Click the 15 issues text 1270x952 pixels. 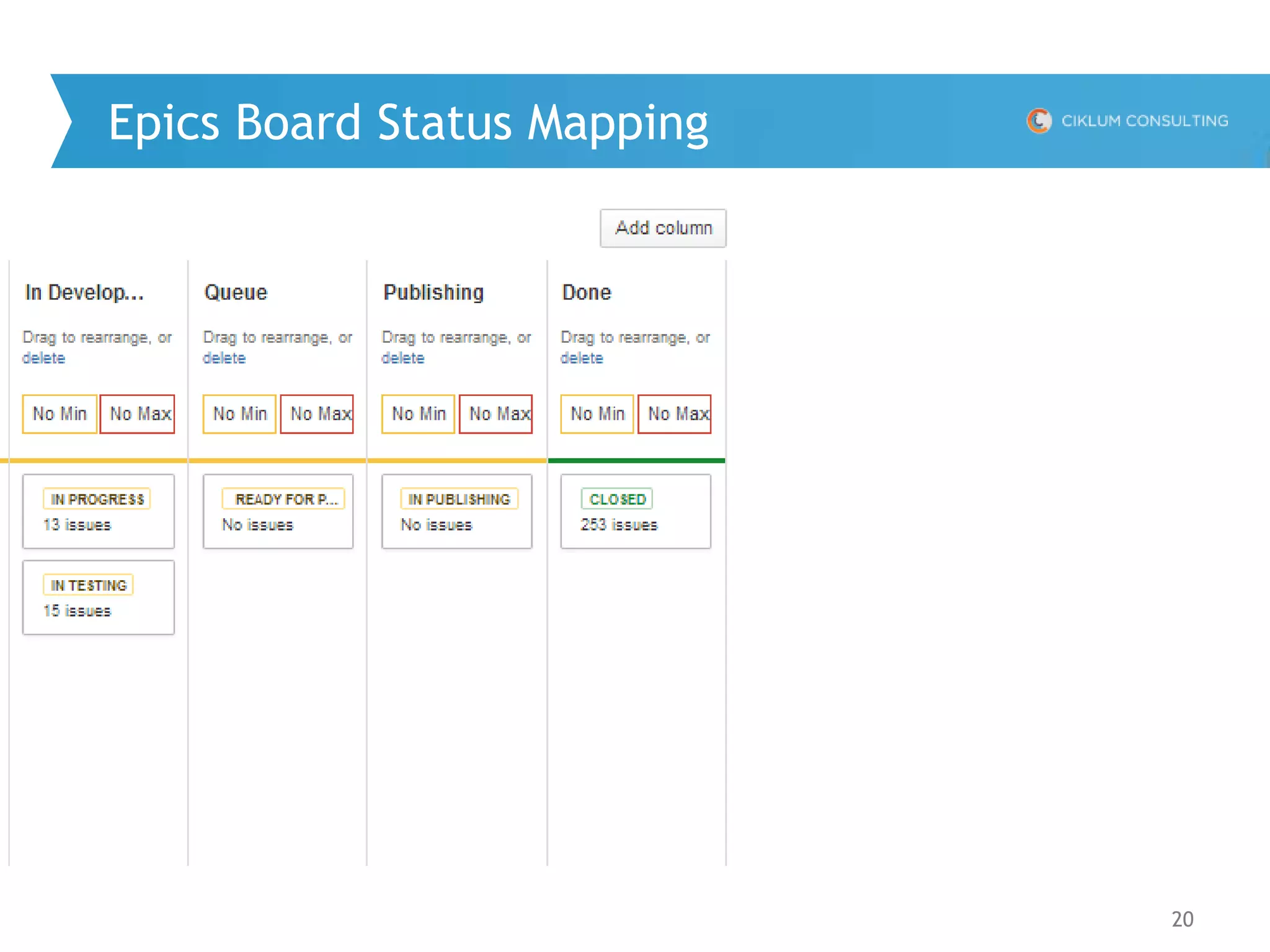77,611
